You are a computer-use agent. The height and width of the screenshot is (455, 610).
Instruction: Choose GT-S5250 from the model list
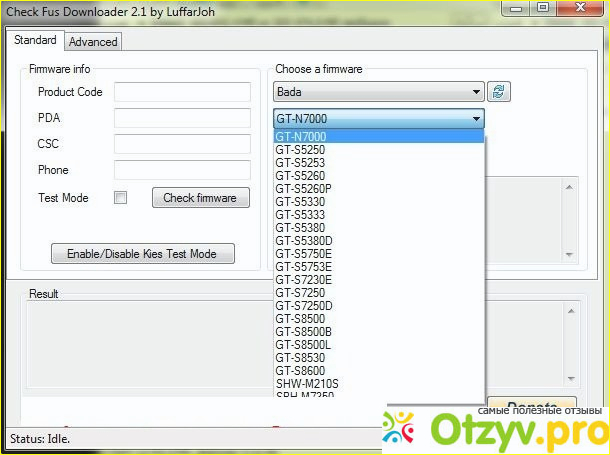pyautogui.click(x=300, y=150)
